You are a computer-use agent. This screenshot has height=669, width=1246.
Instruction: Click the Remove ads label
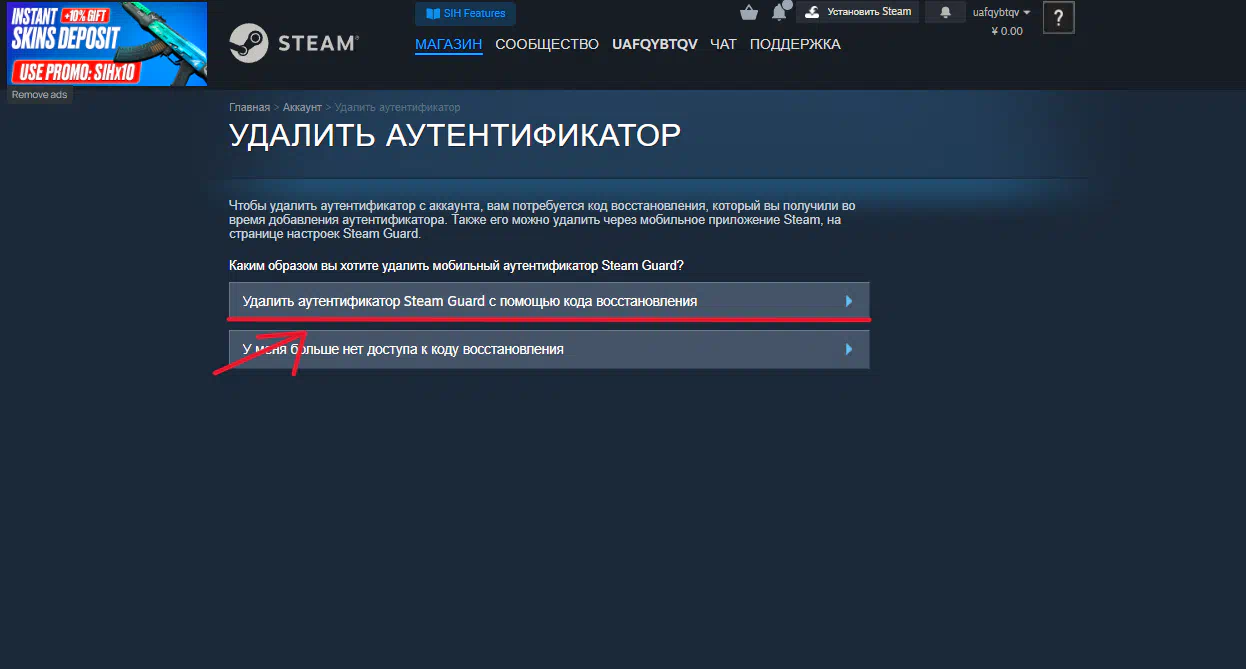(39, 95)
